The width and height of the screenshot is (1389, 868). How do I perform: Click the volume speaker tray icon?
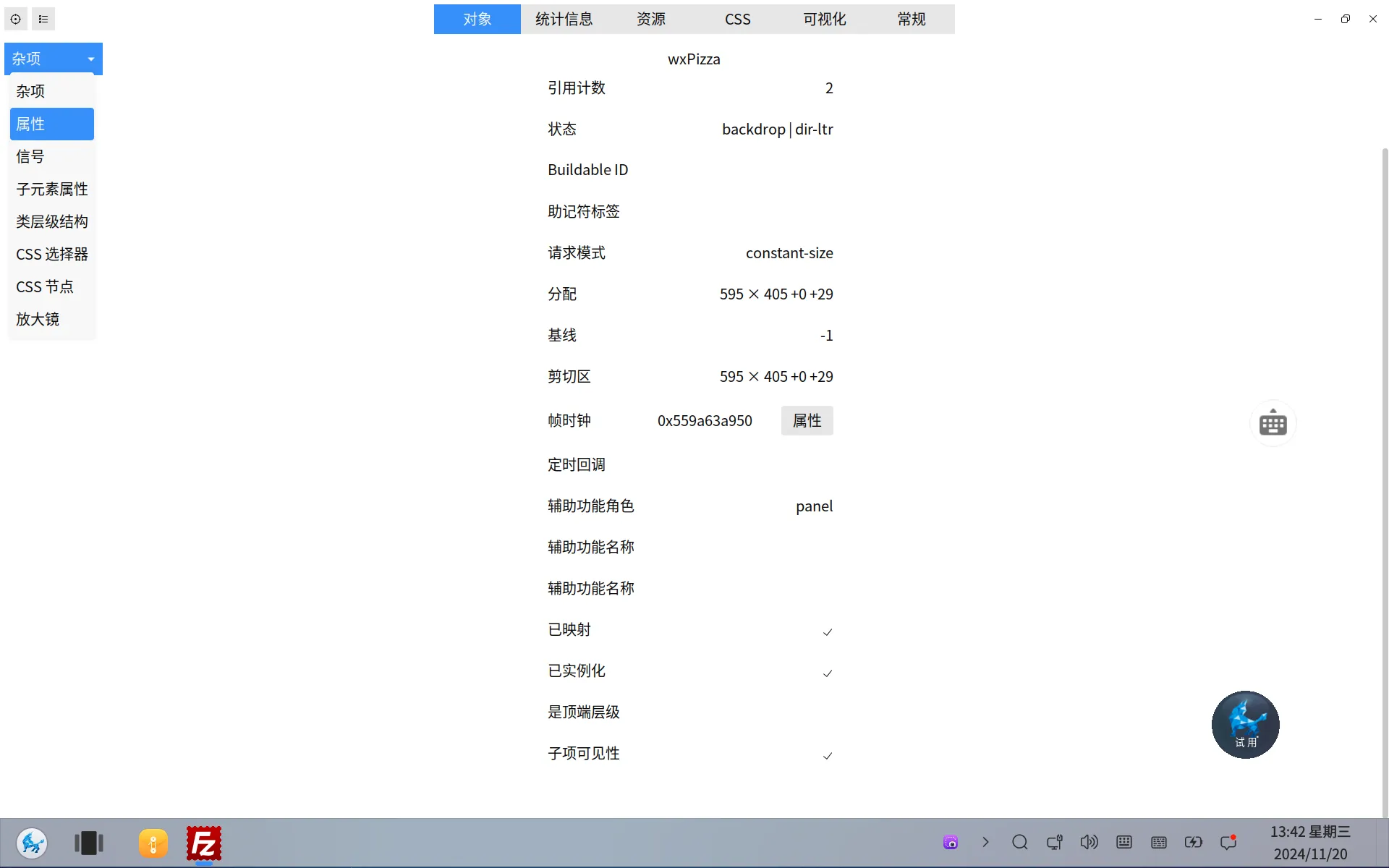click(1089, 842)
